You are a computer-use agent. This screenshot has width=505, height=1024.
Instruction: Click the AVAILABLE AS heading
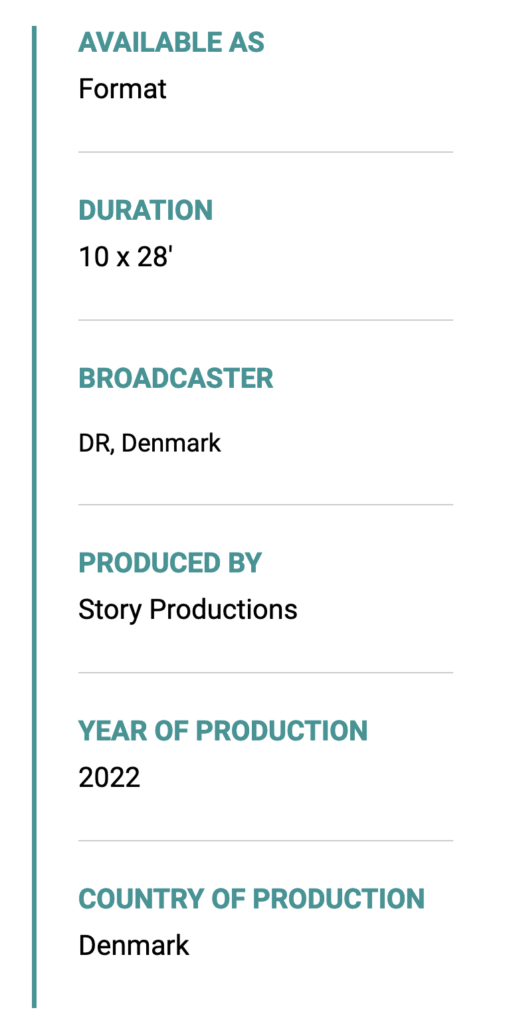click(x=171, y=43)
